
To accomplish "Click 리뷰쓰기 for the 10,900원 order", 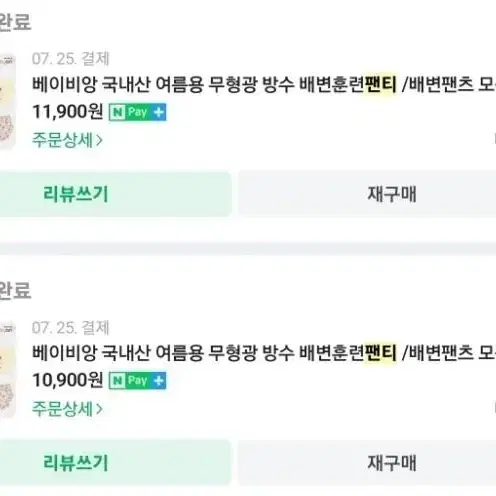I will (115, 463).
